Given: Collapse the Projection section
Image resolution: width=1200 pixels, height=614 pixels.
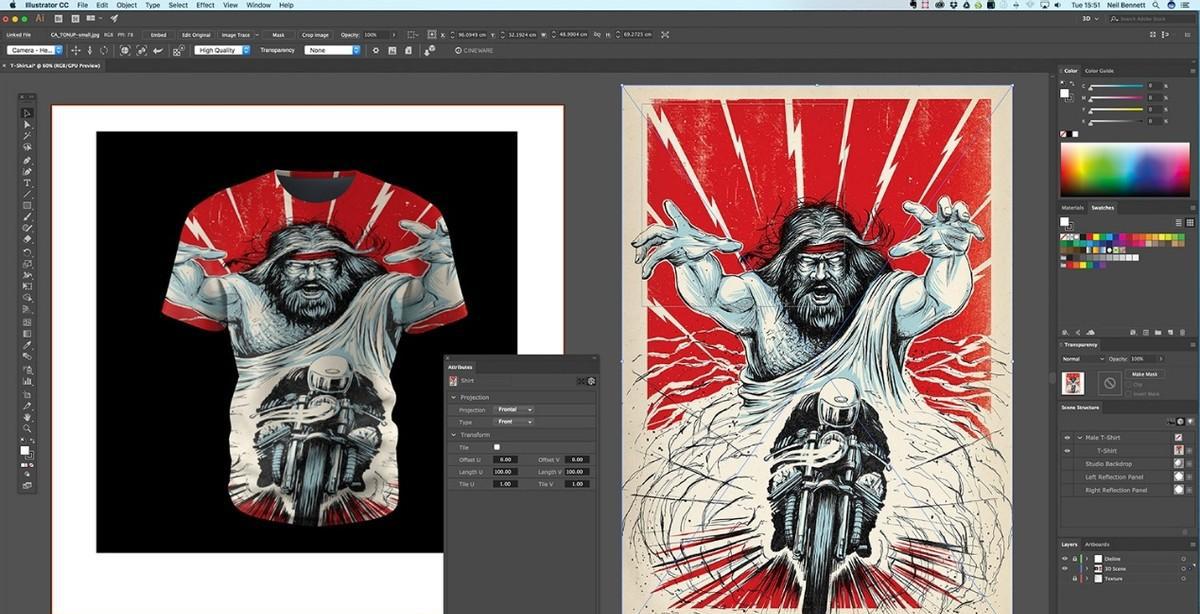Looking at the screenshot, I should click(x=453, y=397).
